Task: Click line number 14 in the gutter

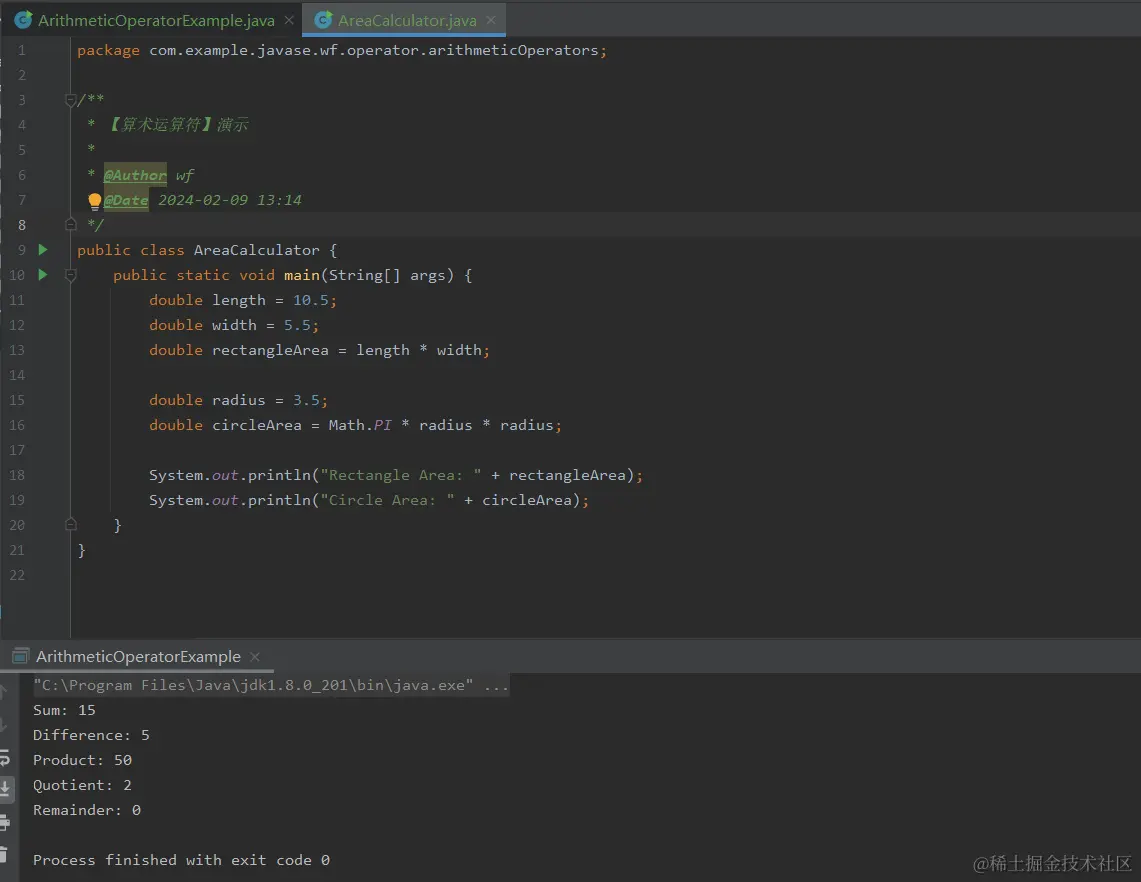Action: coord(17,375)
